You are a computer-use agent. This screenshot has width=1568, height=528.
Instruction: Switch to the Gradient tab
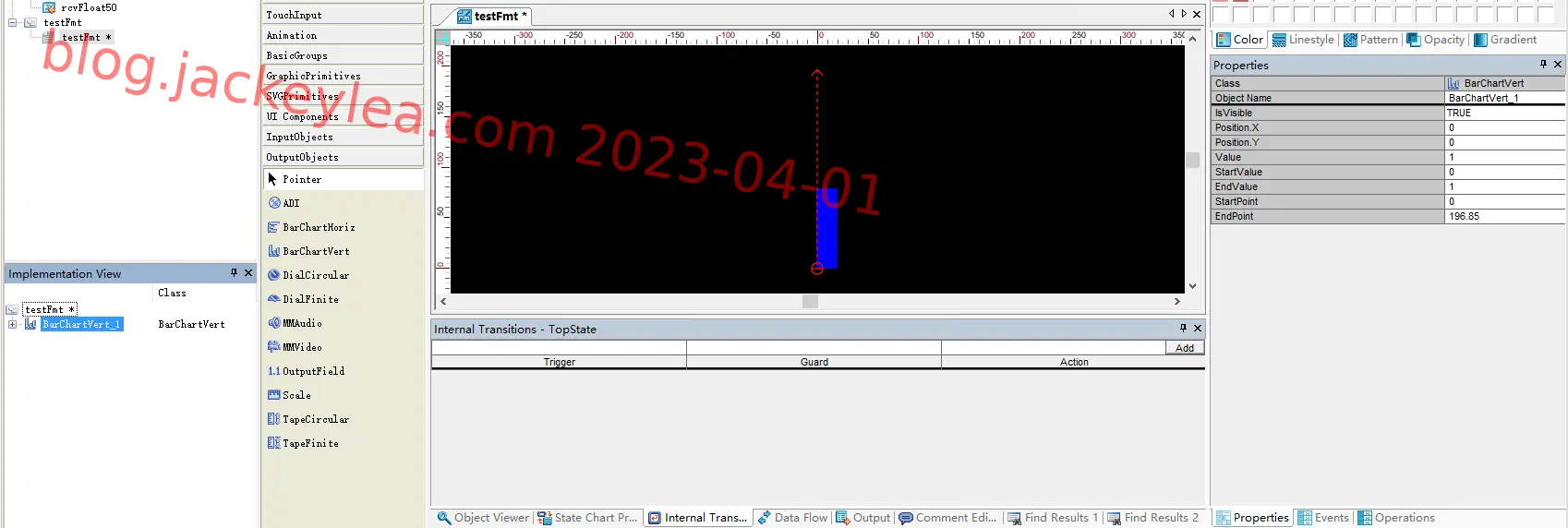pos(1505,40)
